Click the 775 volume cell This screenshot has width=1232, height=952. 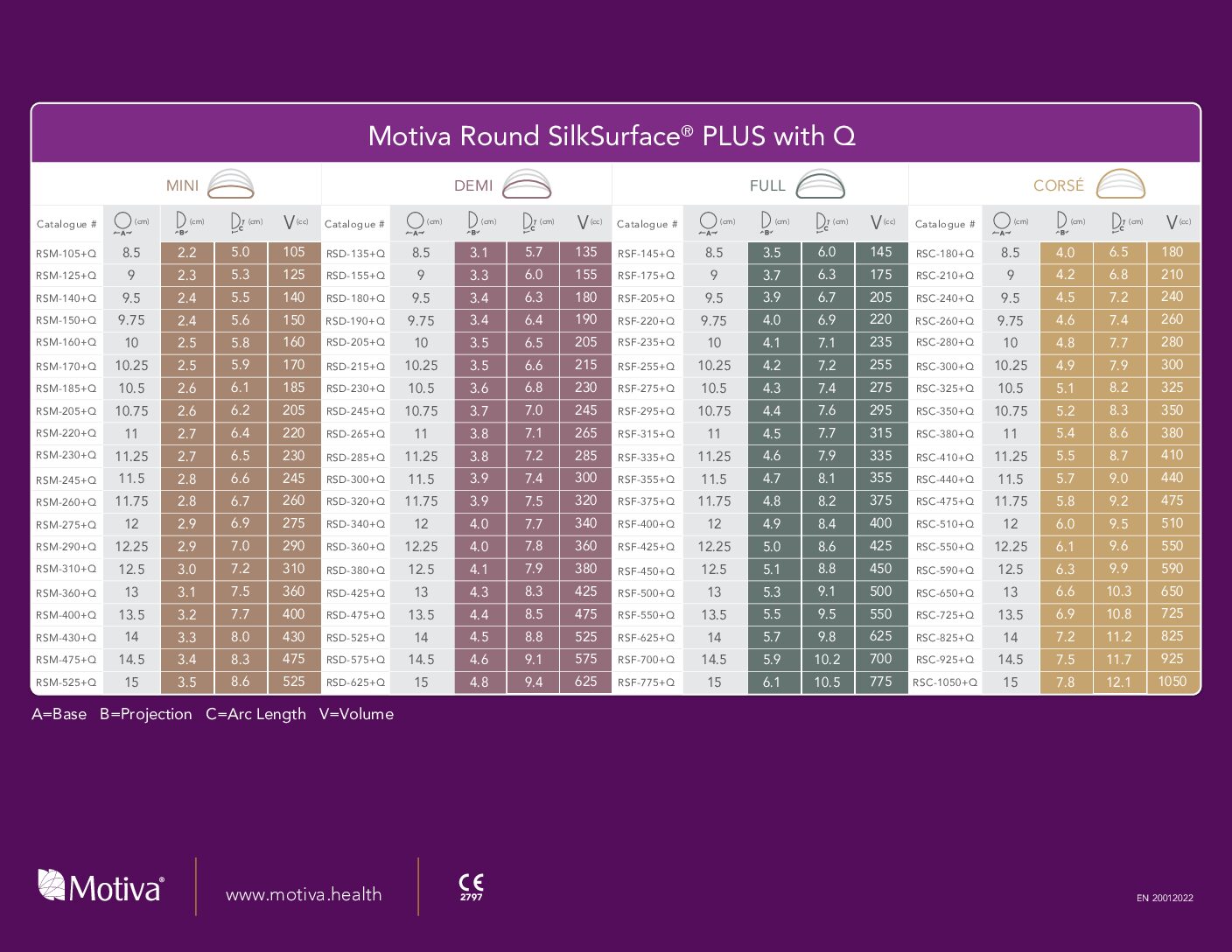[x=881, y=682]
